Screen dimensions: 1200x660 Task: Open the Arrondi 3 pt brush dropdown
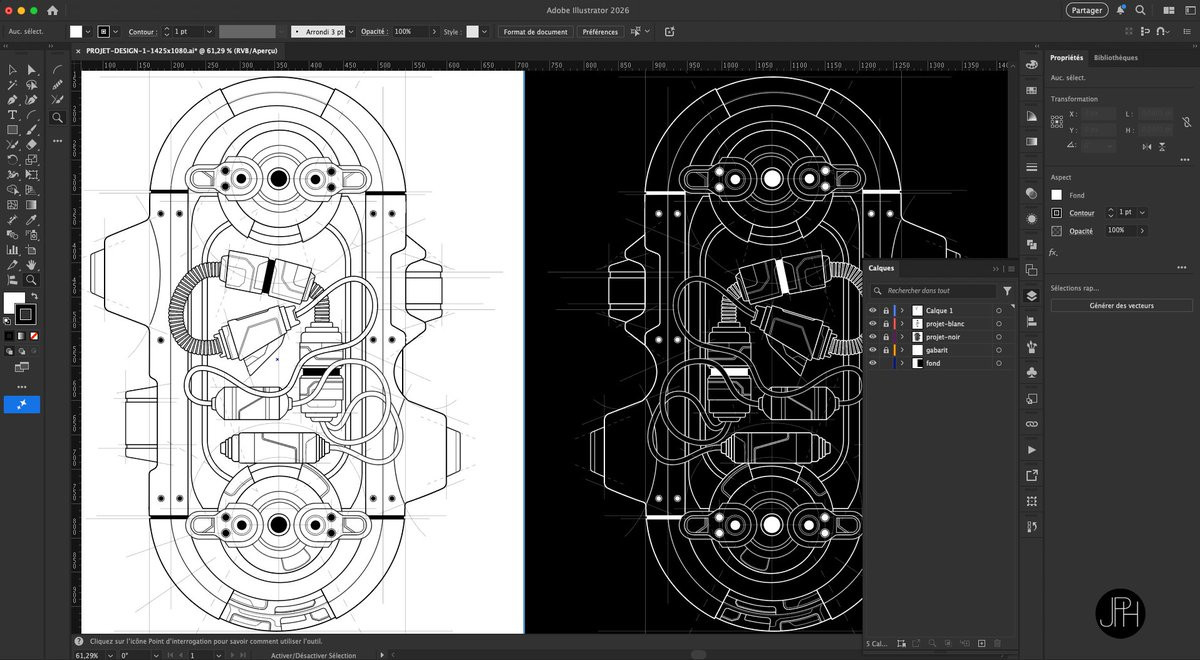pos(350,32)
